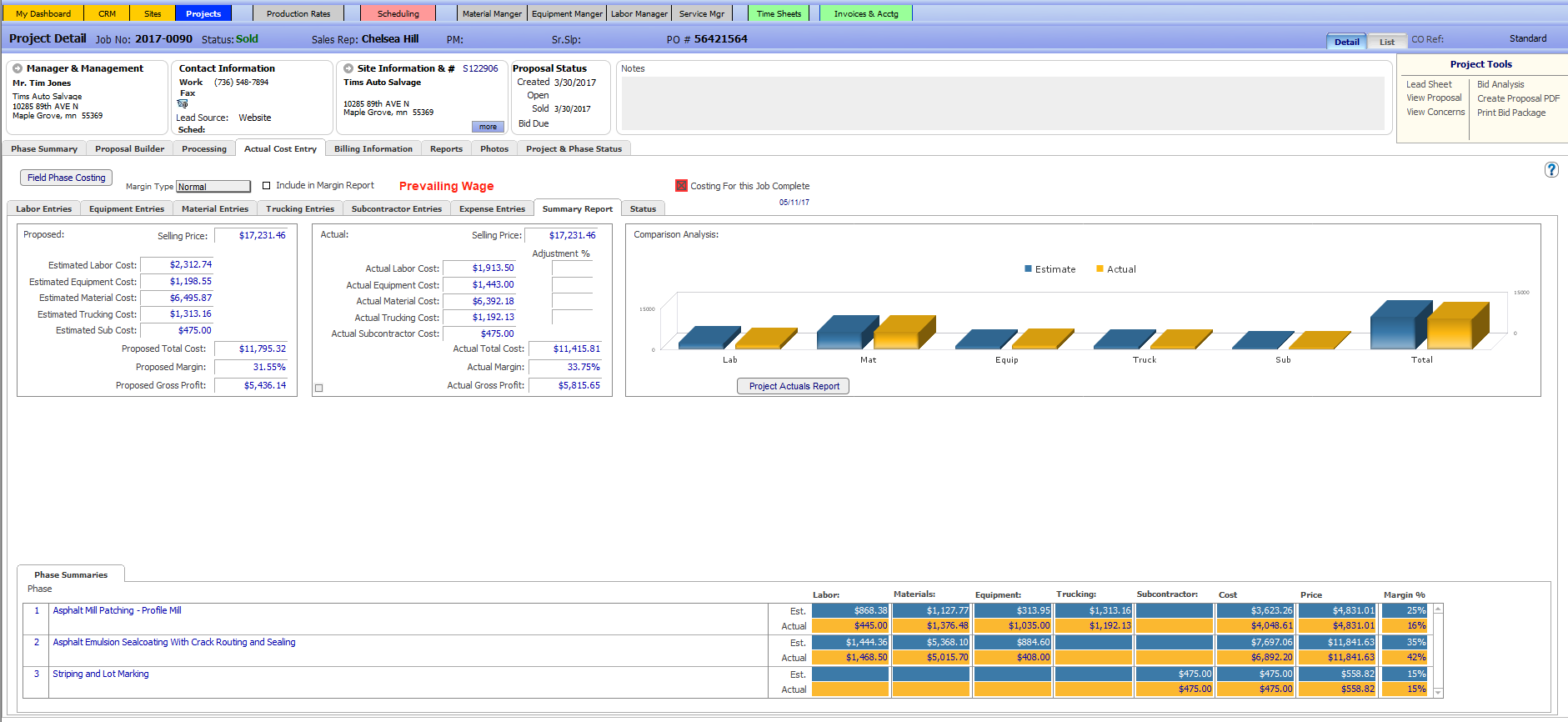Switch to Expense Entries sub-tab
The height and width of the screenshot is (722, 1568).
coord(493,208)
